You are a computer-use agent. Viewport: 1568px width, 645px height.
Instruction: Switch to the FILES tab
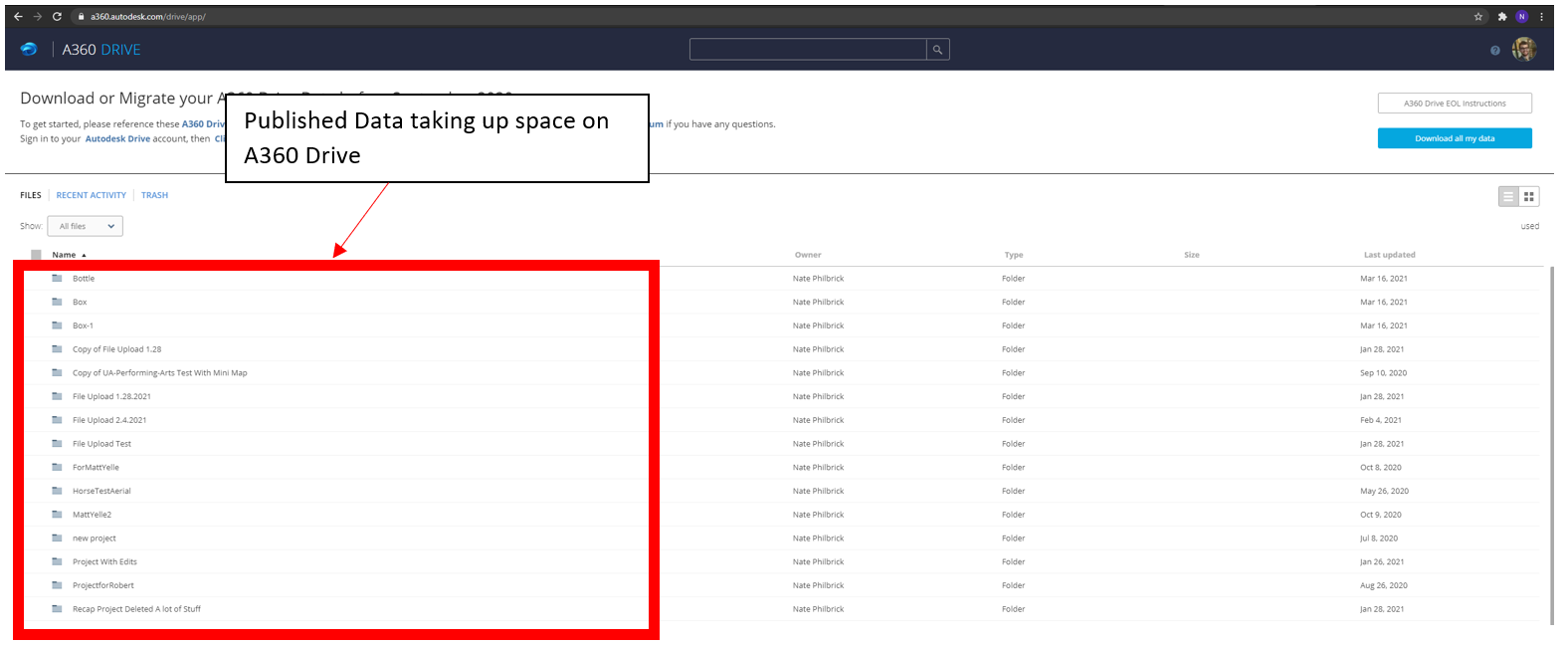click(x=31, y=195)
